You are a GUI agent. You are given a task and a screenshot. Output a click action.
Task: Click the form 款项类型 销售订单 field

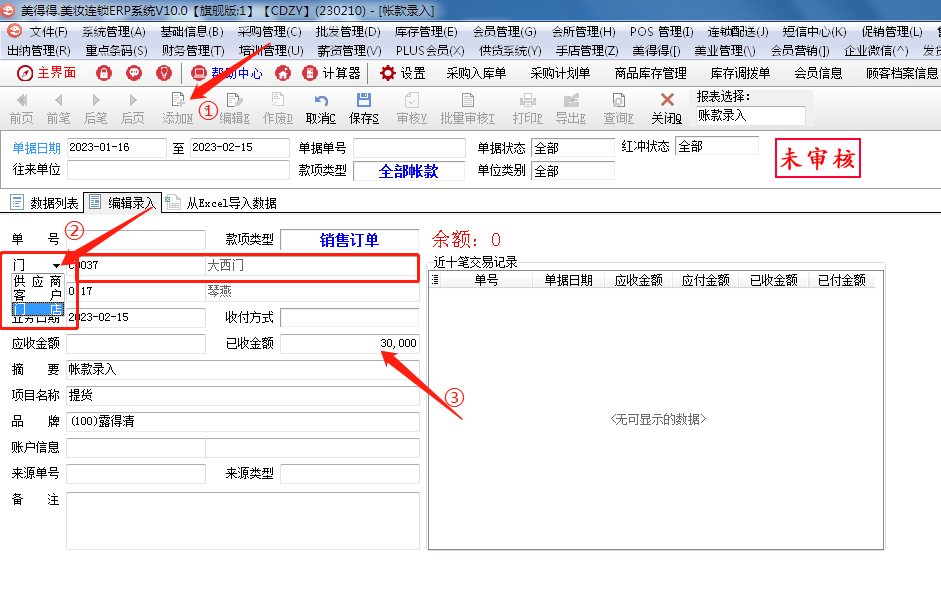[x=350, y=240]
